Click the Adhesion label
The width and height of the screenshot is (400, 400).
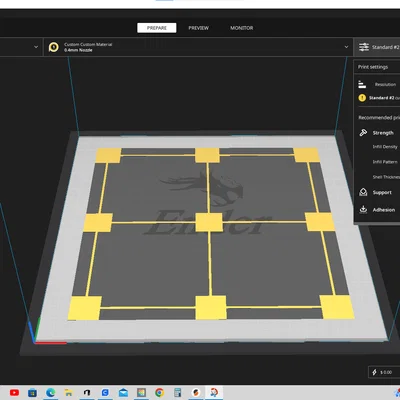coord(384,210)
